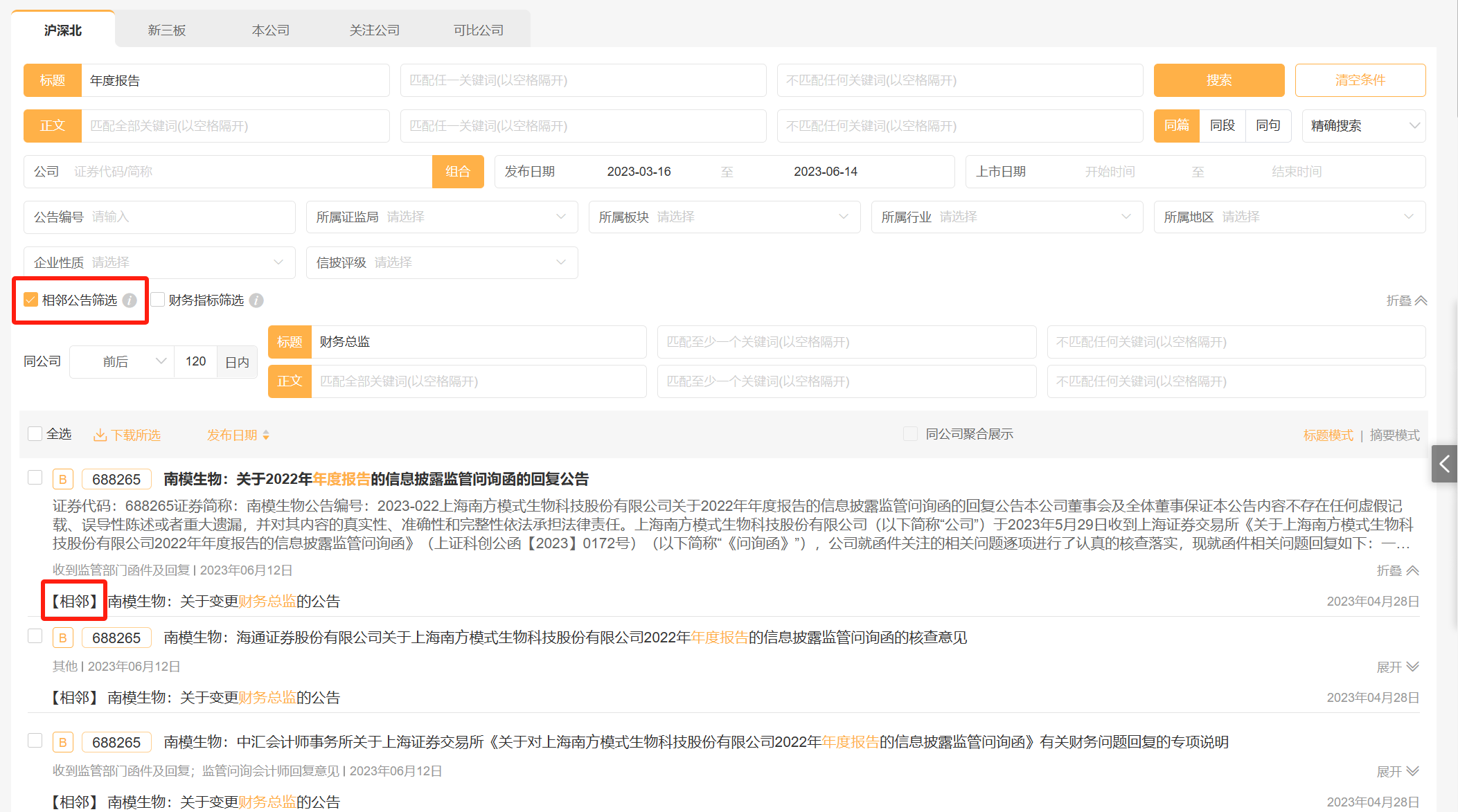The width and height of the screenshot is (1458, 812).
Task: Tick the 全选 checkbox
Action: coord(35,434)
